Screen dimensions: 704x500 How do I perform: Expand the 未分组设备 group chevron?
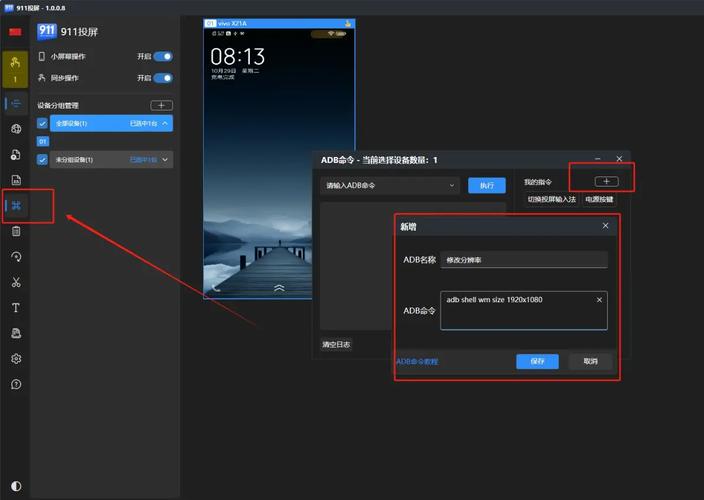click(166, 159)
